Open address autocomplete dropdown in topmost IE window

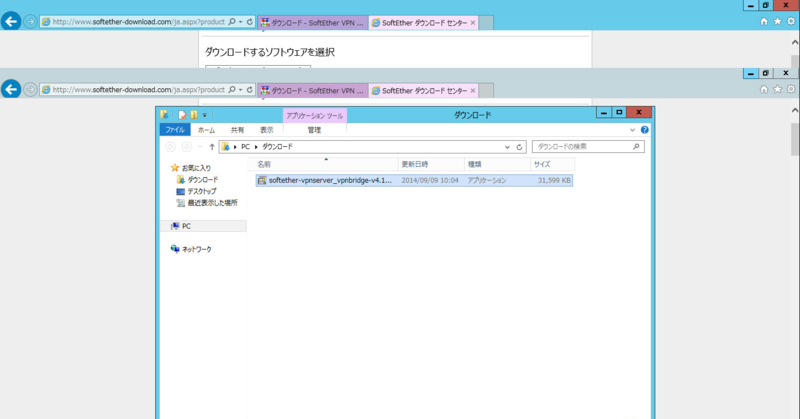coord(240,22)
